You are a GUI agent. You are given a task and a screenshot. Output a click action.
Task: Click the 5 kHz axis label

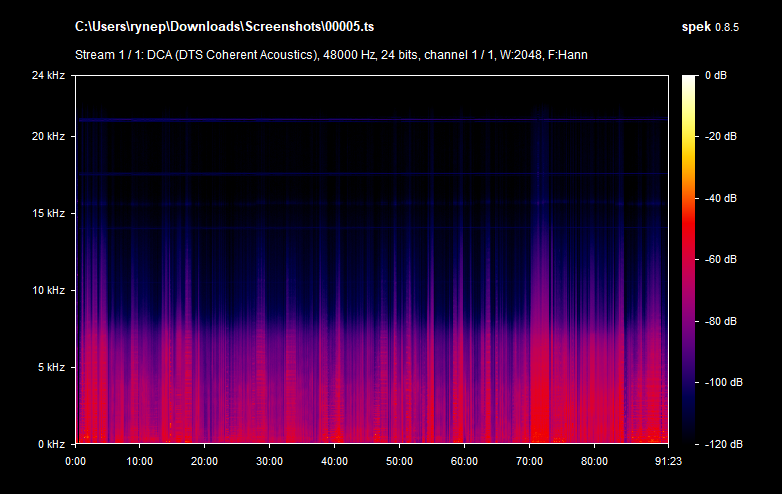pyautogui.click(x=50, y=367)
